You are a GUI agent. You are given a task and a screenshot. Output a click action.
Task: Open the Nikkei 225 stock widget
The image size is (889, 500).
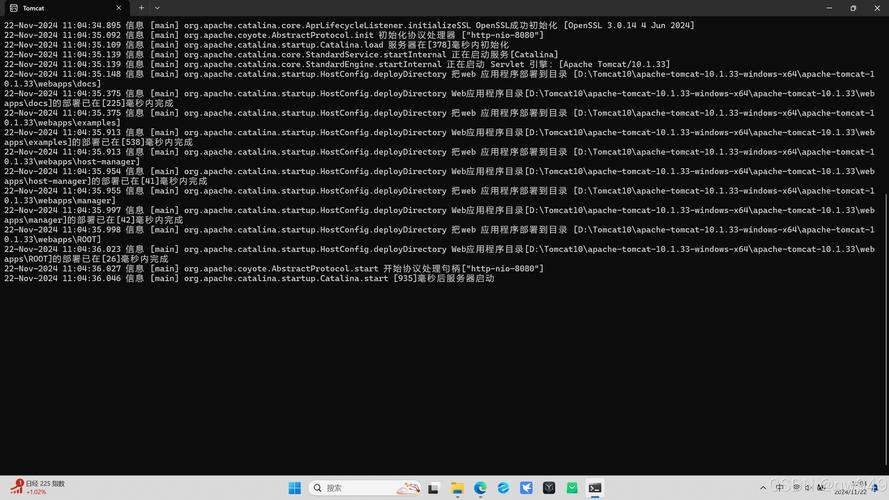(36, 487)
